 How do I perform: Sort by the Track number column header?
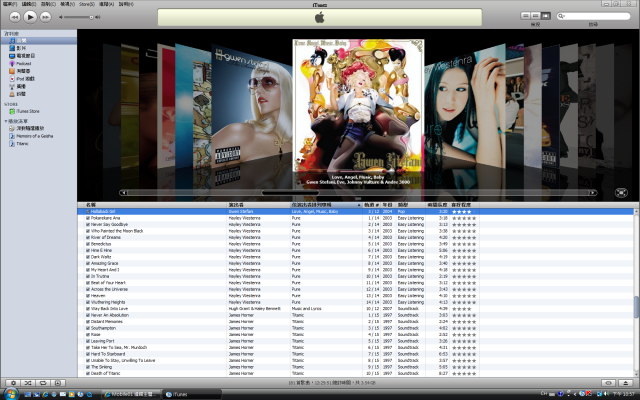pyautogui.click(x=371, y=205)
